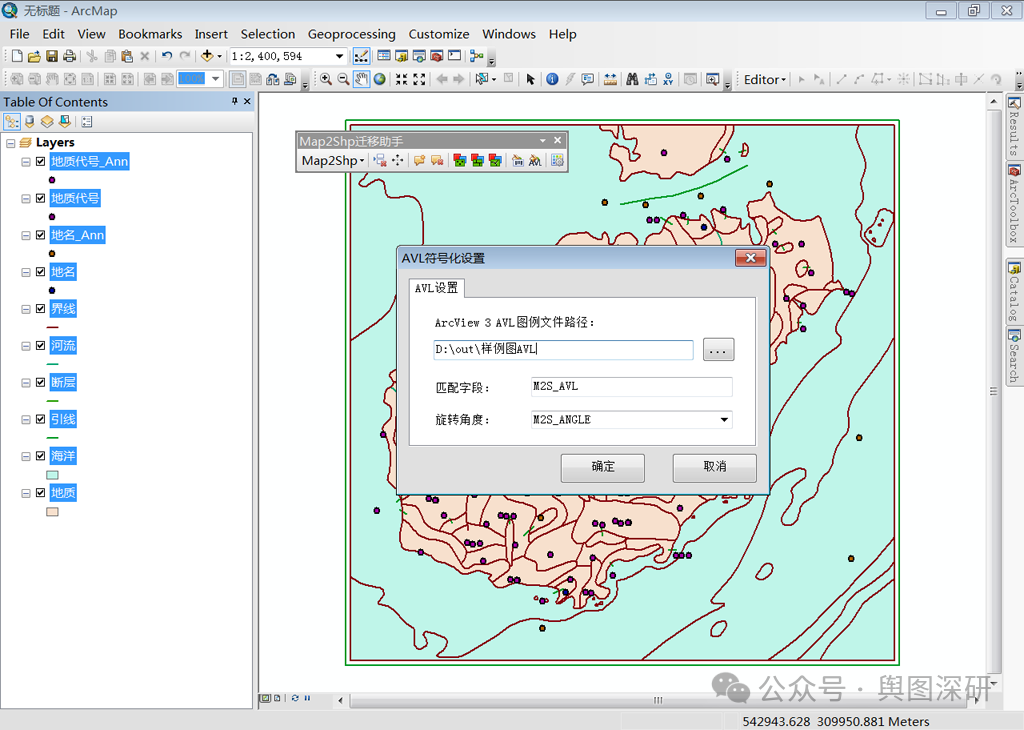This screenshot has height=730, width=1024.
Task: Collapse the Layers tree node
Action: point(10,142)
